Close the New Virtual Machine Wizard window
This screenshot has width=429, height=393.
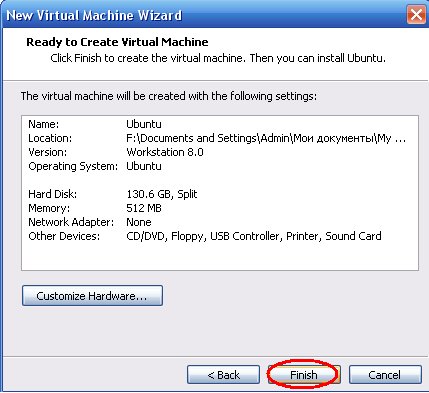[416, 15]
